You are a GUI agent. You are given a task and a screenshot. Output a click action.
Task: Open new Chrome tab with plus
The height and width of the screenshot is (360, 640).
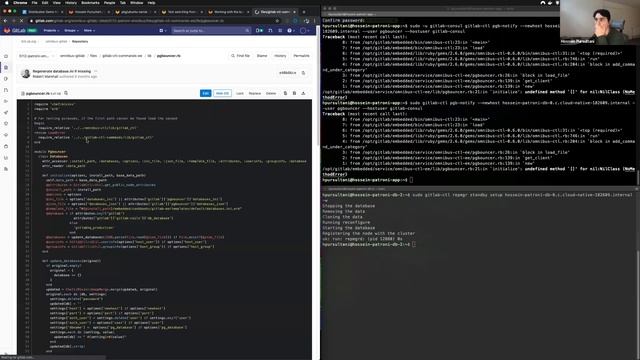pyautogui.click(x=304, y=12)
